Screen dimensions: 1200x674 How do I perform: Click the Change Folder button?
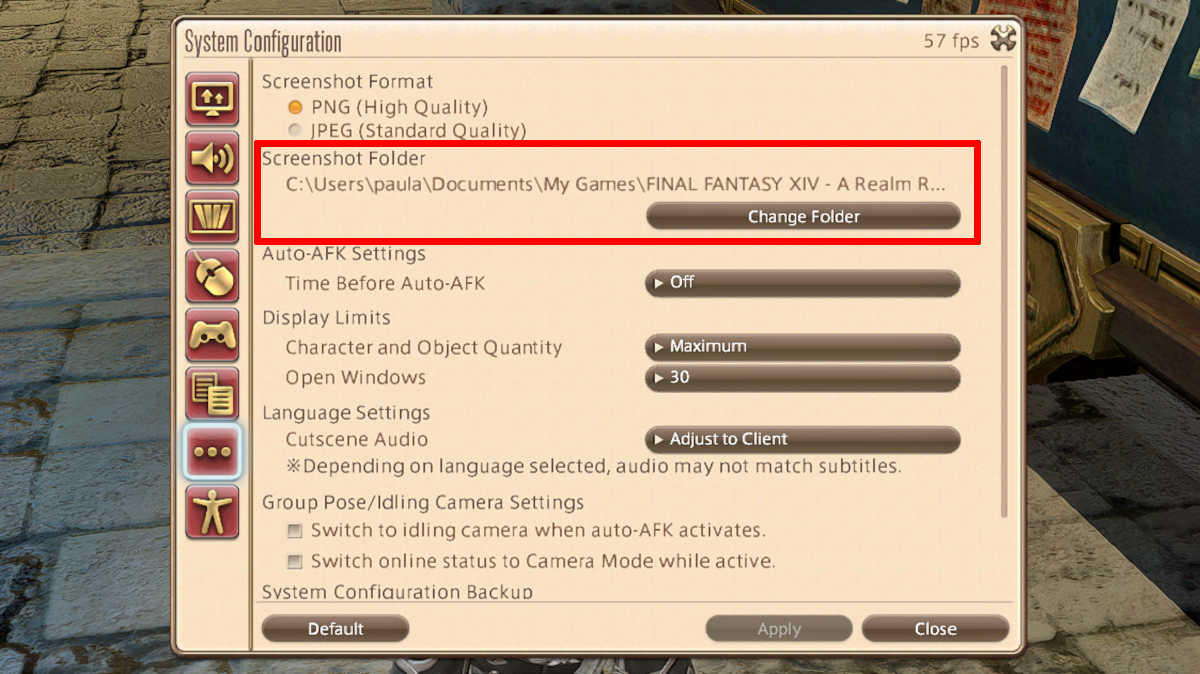pyautogui.click(x=803, y=216)
